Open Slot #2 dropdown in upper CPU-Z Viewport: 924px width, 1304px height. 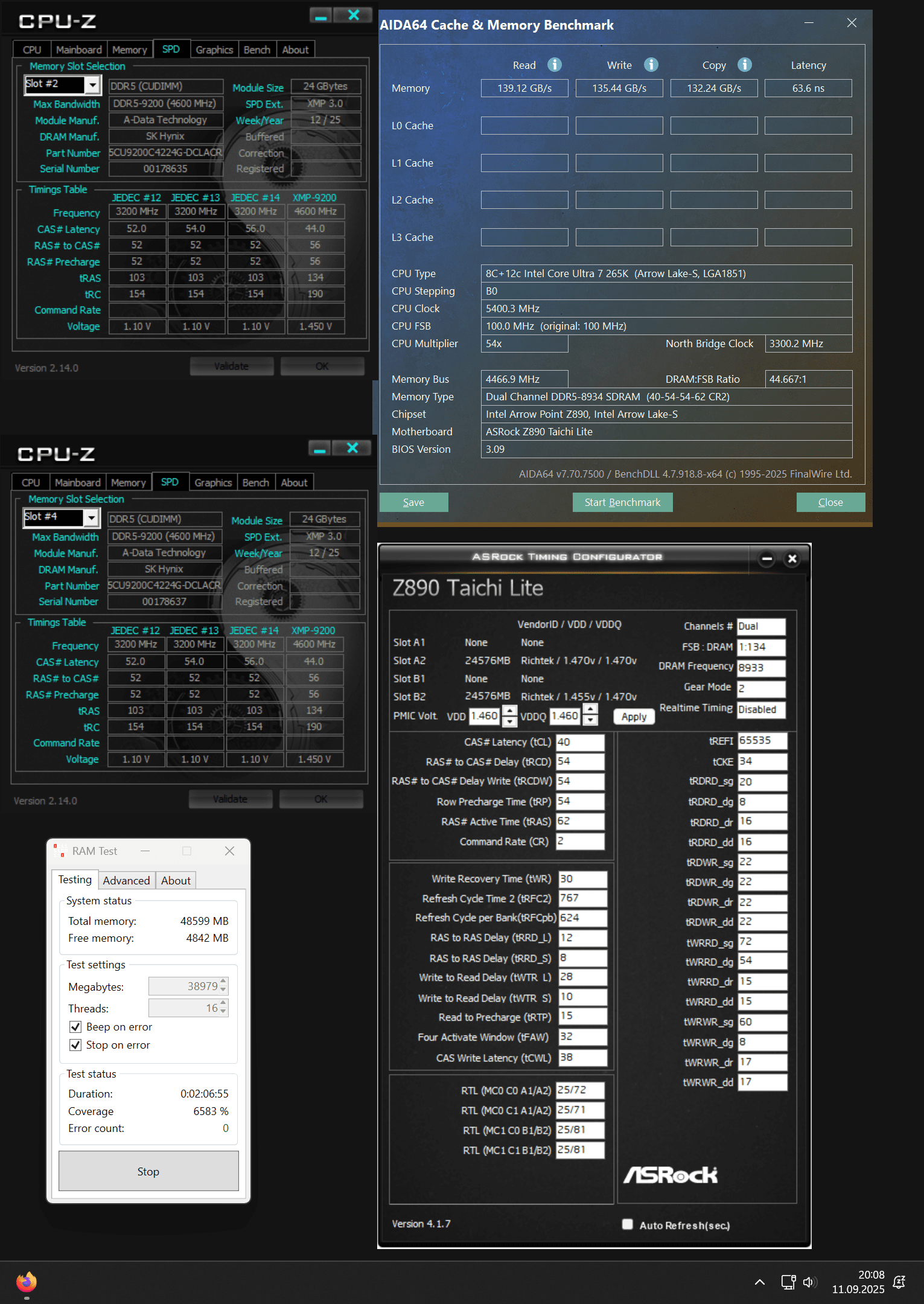click(x=92, y=85)
